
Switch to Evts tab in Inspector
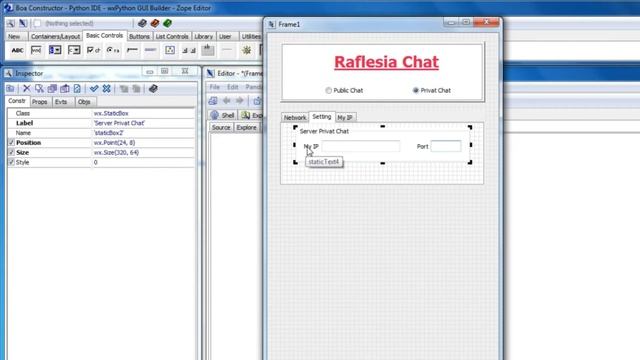(x=61, y=102)
